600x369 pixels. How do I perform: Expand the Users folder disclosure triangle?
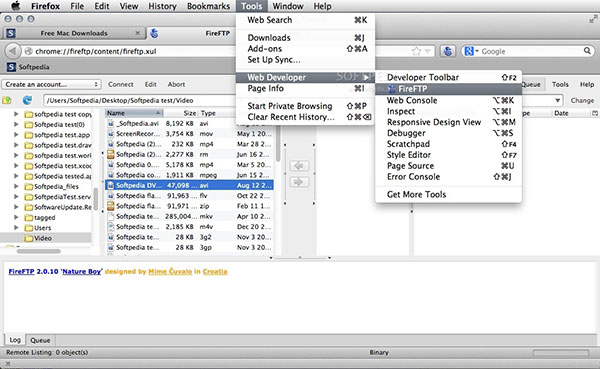16,227
